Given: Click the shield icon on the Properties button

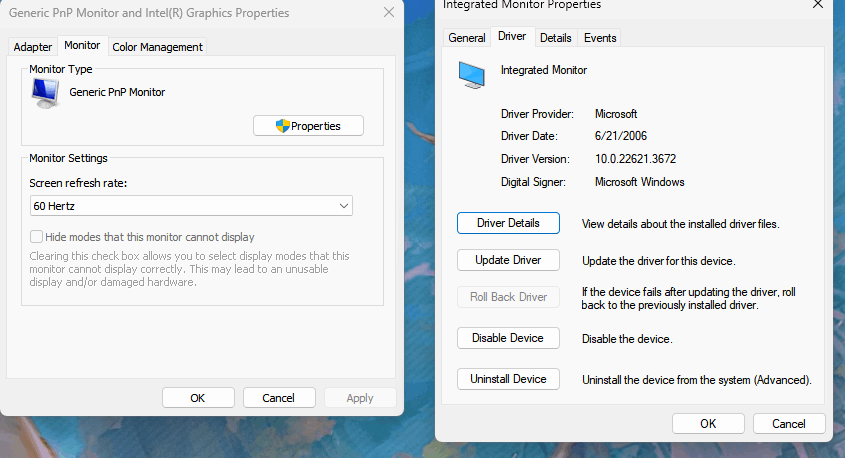Looking at the screenshot, I should point(282,126).
